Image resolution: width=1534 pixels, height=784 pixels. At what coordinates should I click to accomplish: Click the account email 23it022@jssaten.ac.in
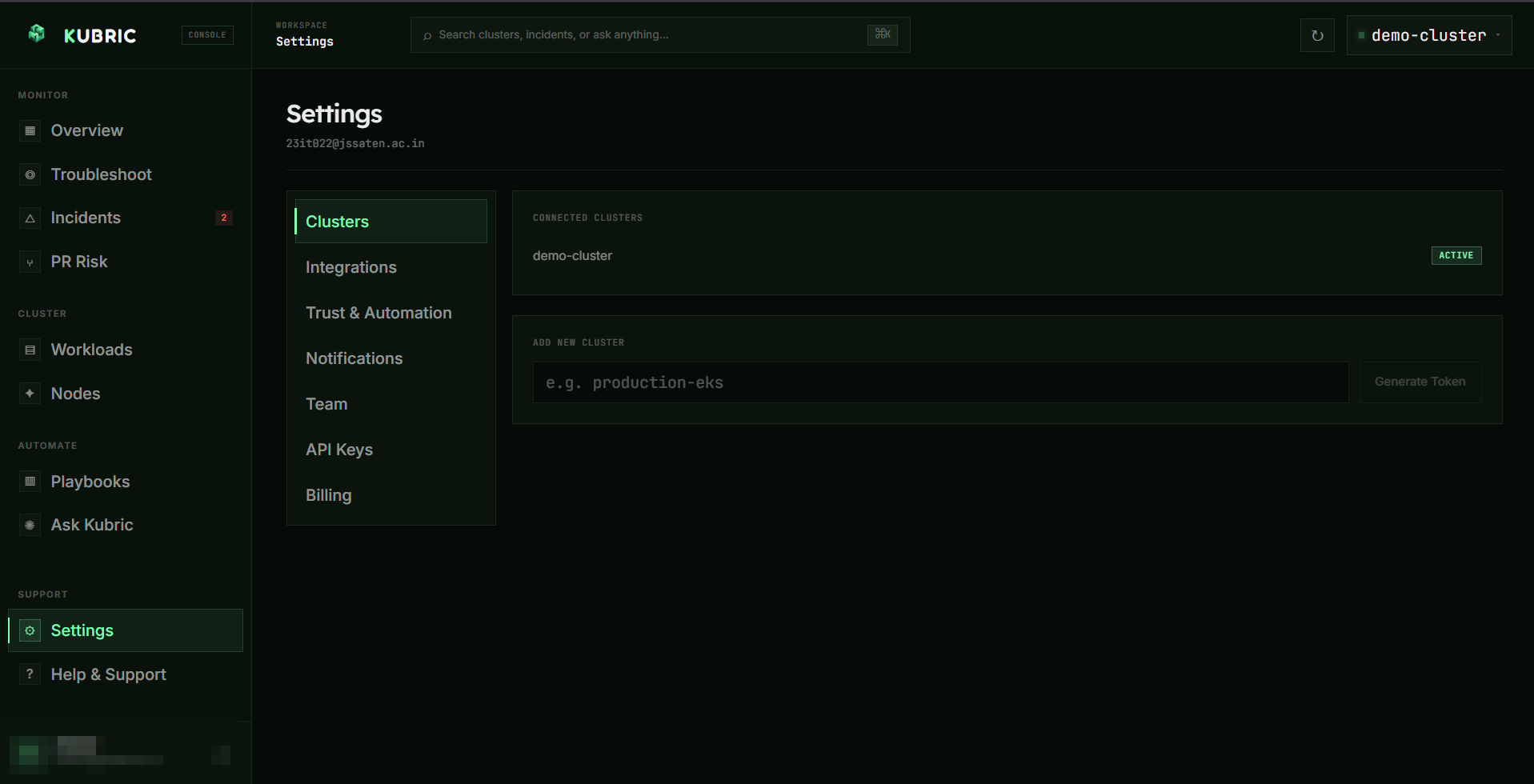click(355, 143)
